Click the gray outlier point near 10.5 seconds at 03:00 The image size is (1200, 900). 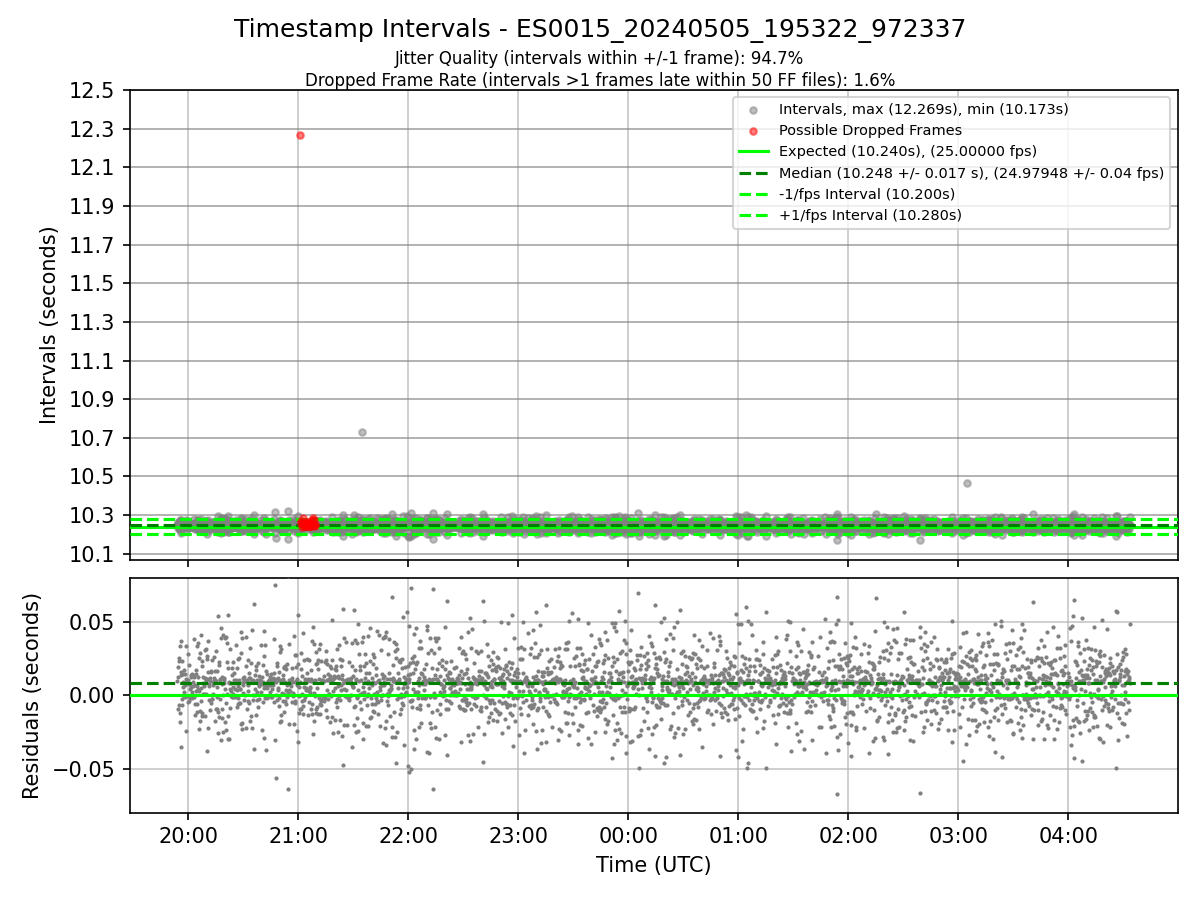[967, 483]
